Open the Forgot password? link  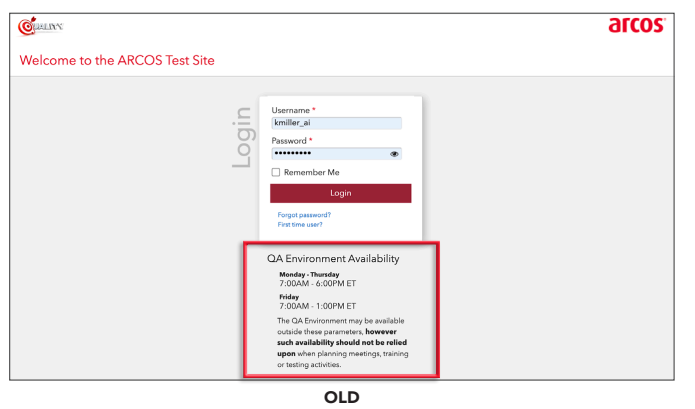point(304,215)
